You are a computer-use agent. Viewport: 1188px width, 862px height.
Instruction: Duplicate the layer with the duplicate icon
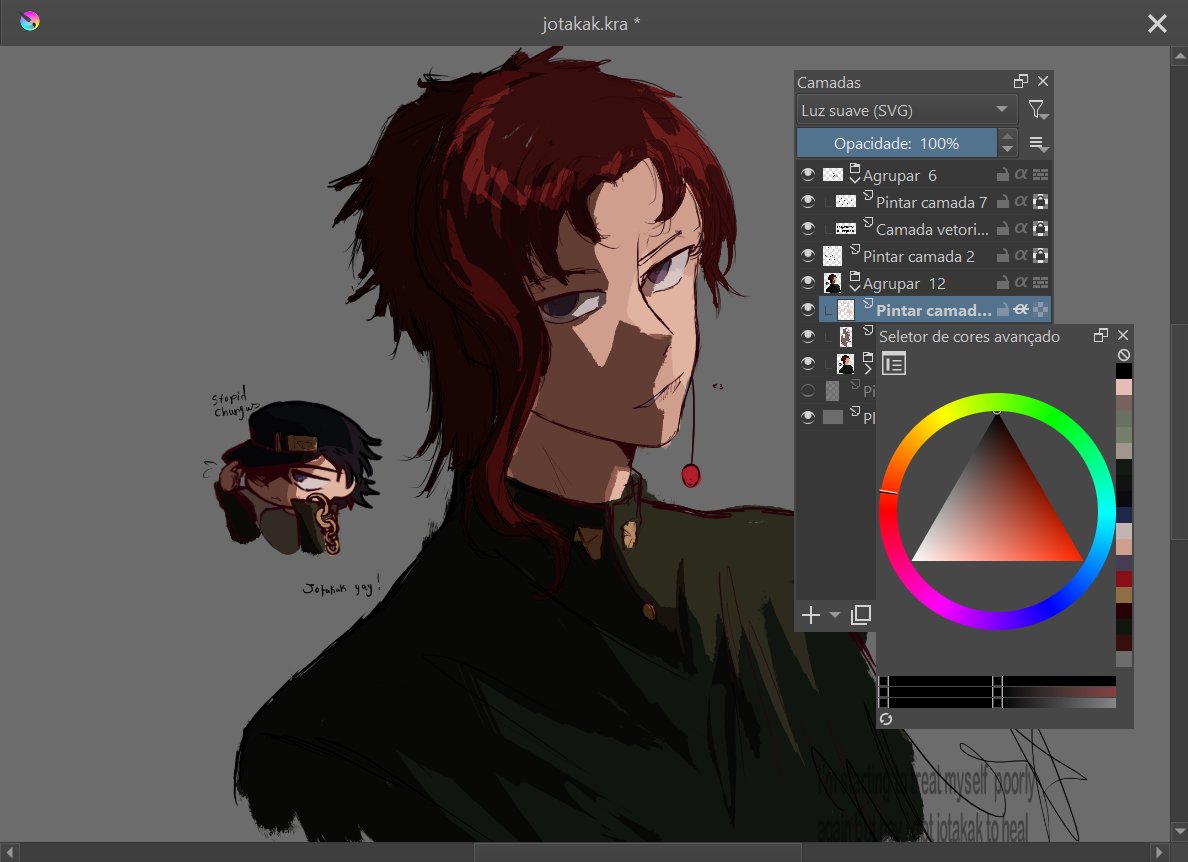[x=861, y=614]
